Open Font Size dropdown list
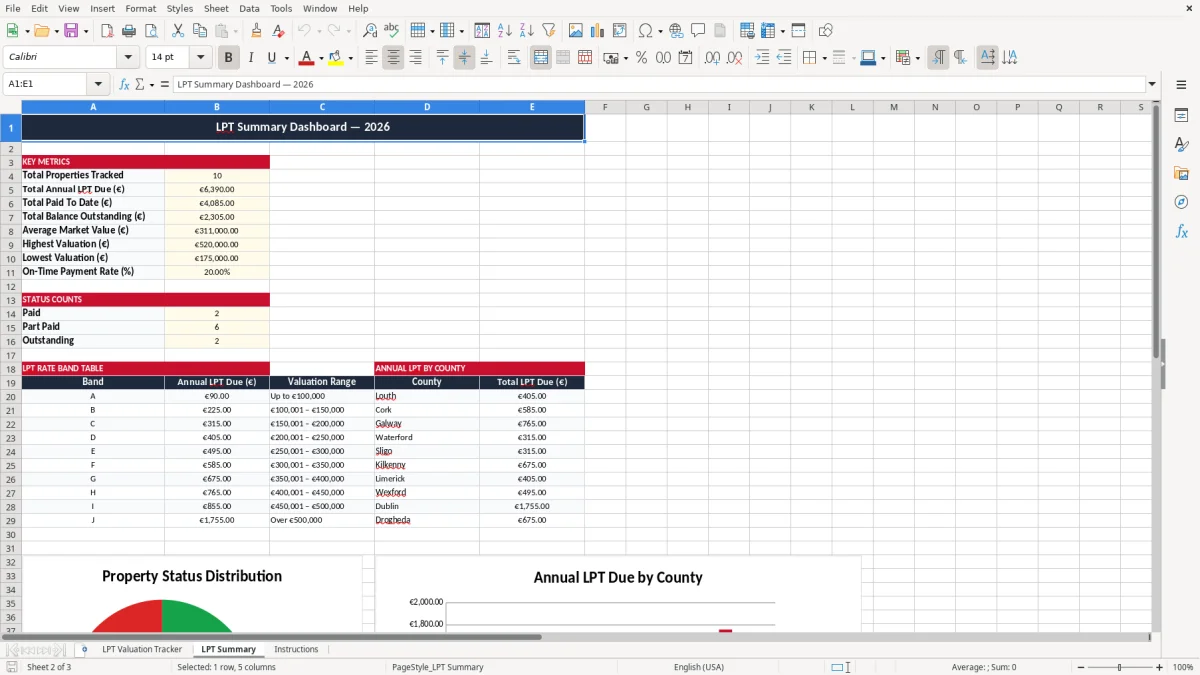This screenshot has width=1200, height=675. click(x=200, y=58)
